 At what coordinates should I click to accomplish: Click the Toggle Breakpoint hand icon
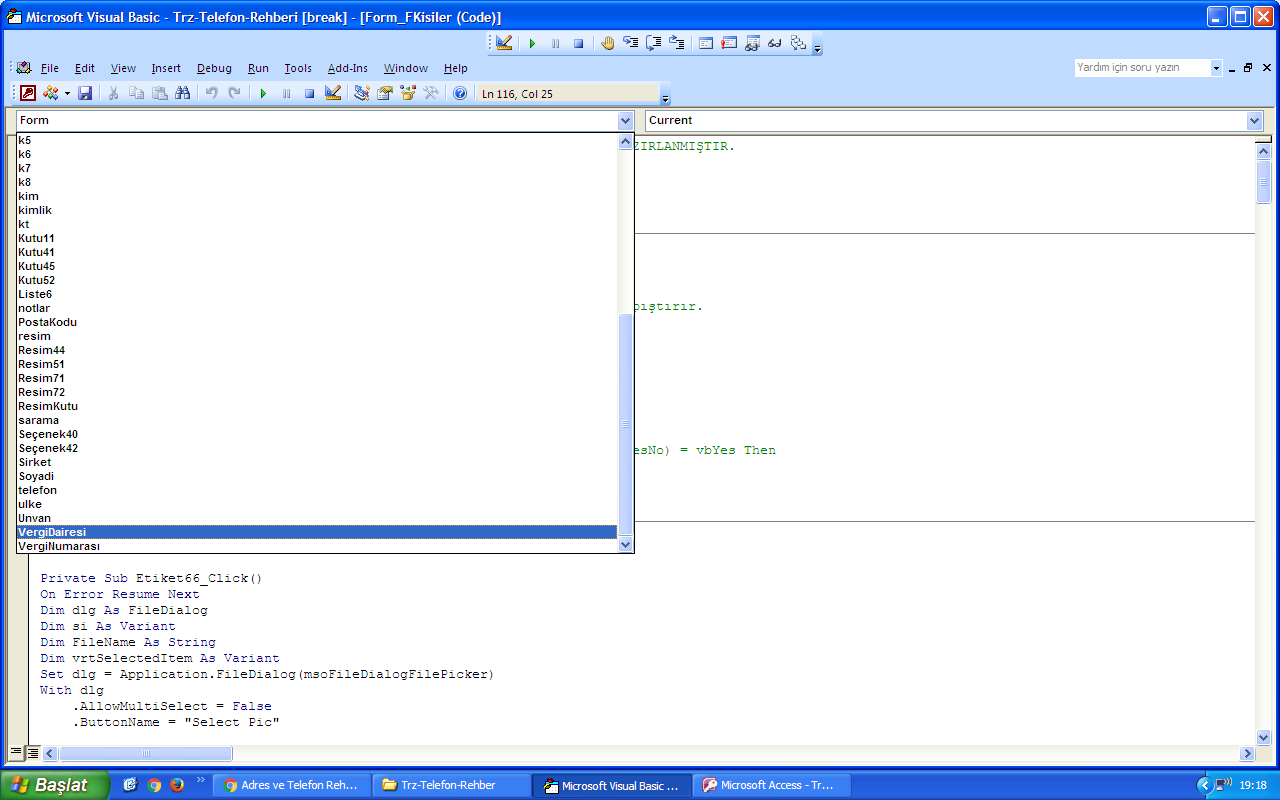tap(608, 43)
